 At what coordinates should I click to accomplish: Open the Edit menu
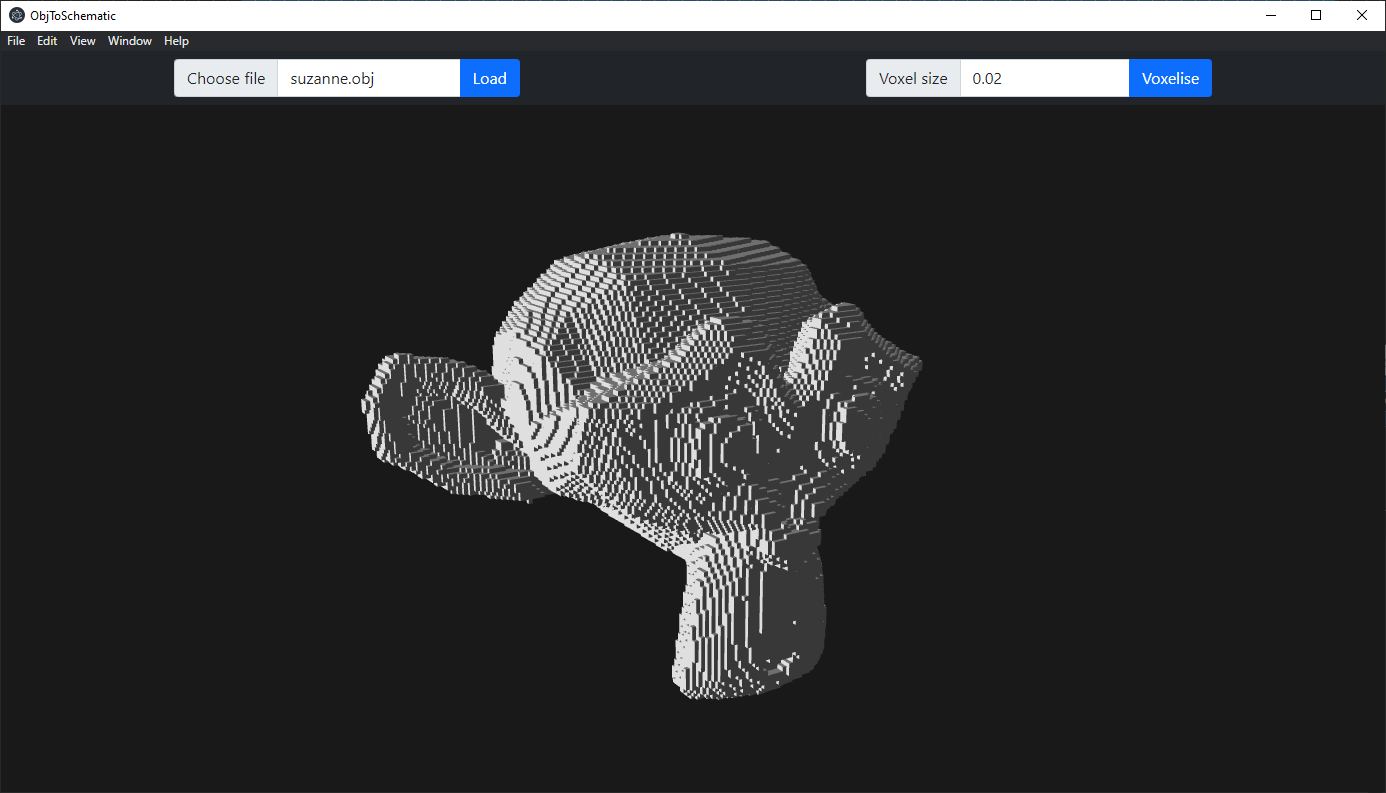[47, 41]
